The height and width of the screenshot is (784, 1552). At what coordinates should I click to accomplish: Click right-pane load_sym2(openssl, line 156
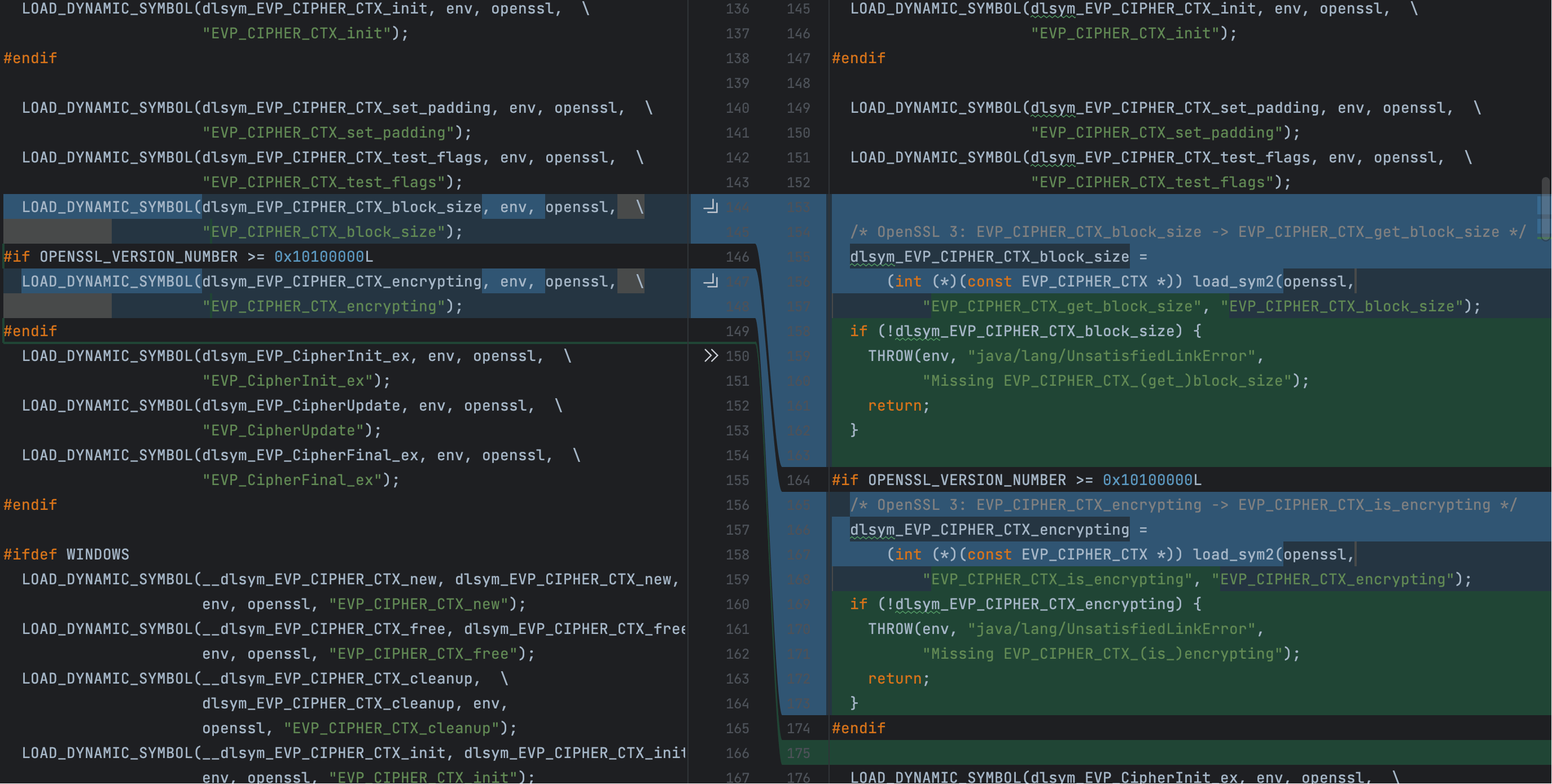tap(1121, 281)
